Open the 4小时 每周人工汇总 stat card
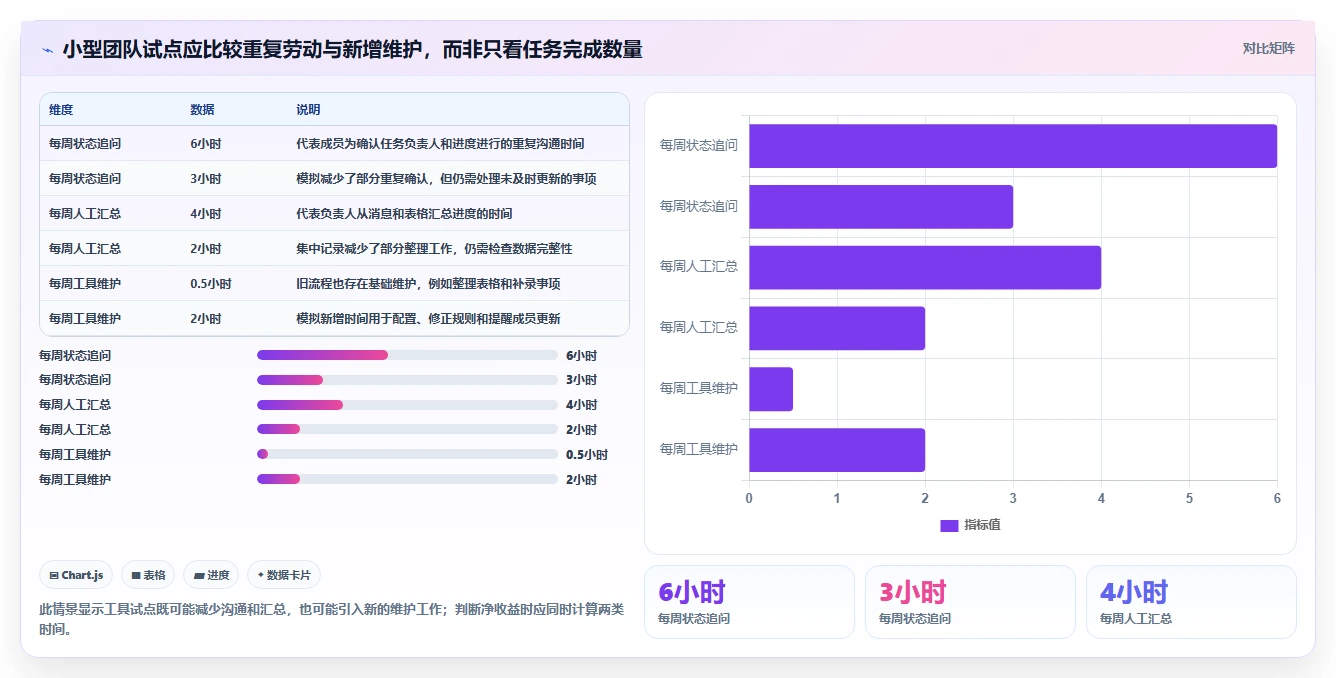This screenshot has height=678, width=1336. click(1191, 602)
